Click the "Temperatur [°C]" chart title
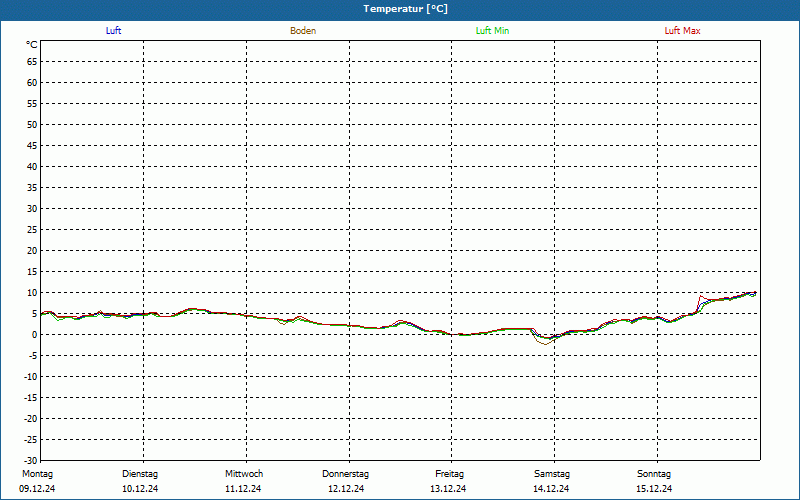800x500 pixels. (406, 9)
